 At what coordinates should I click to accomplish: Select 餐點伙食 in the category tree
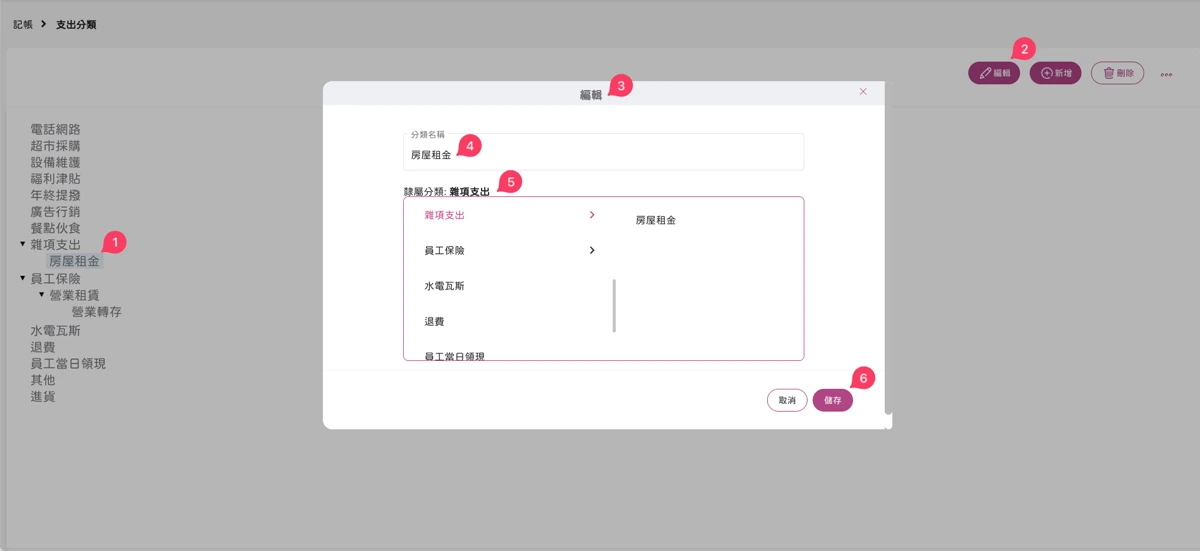(55, 228)
